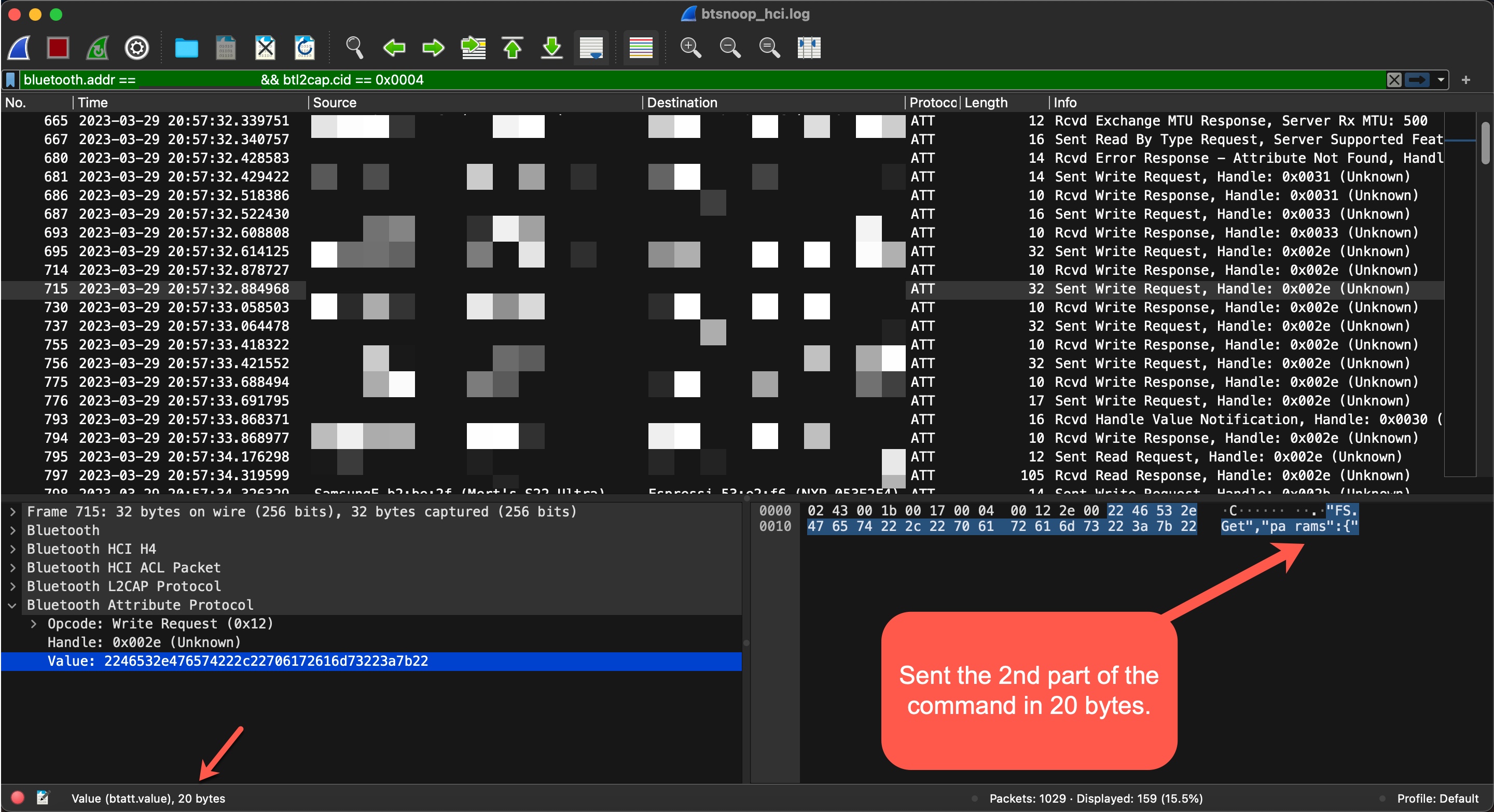
Task: Toggle packet list colorization
Action: pos(641,48)
